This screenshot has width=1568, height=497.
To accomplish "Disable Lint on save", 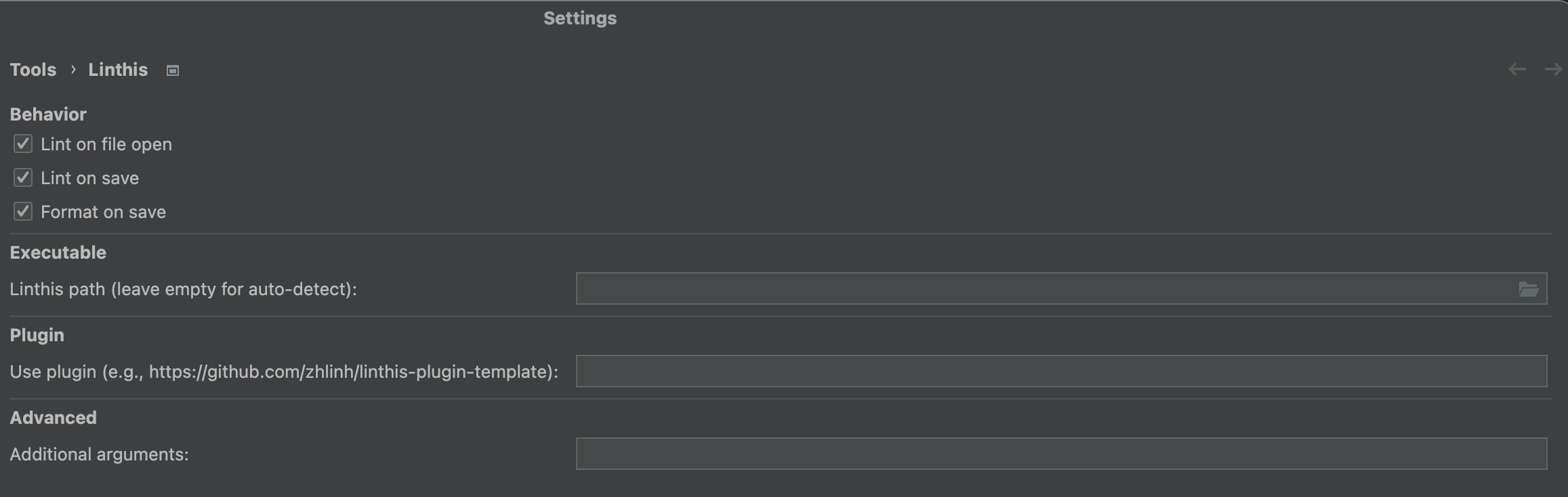I will pos(22,177).
